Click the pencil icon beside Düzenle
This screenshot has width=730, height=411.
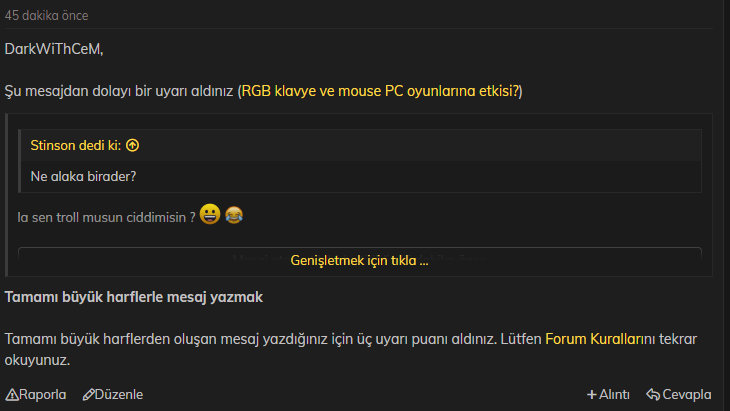(88, 395)
